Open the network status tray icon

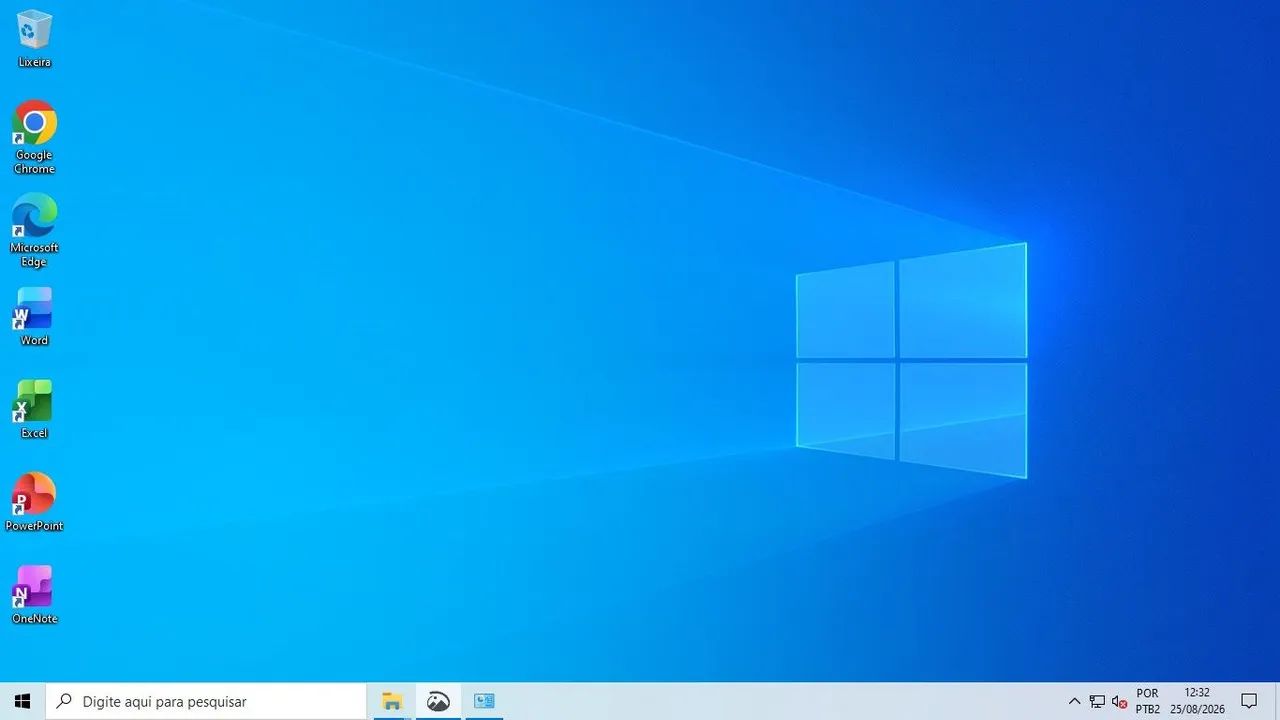(1097, 701)
